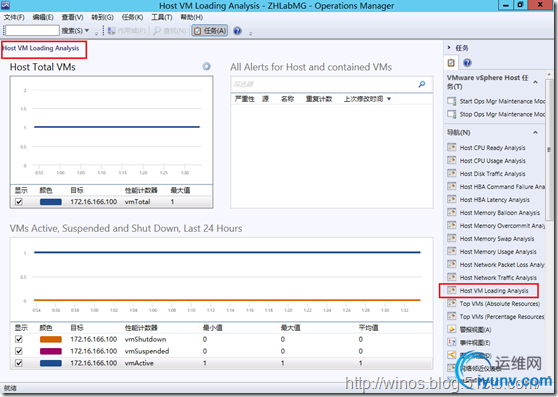Viewport: 558px width, 397px height.
Task: Click the gear icon beside Host Total VMs
Action: tap(206, 67)
